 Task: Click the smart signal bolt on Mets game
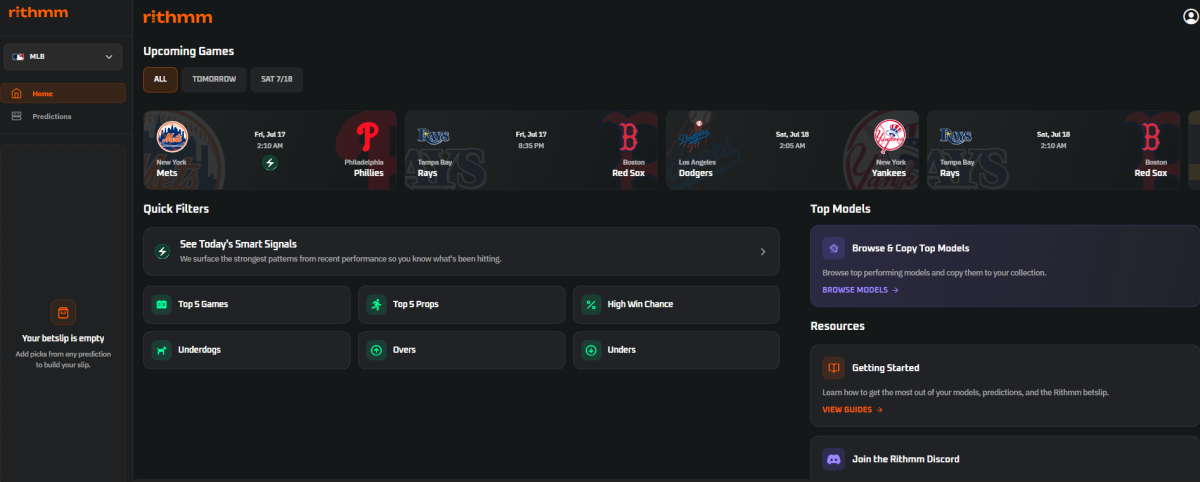pyautogui.click(x=270, y=162)
